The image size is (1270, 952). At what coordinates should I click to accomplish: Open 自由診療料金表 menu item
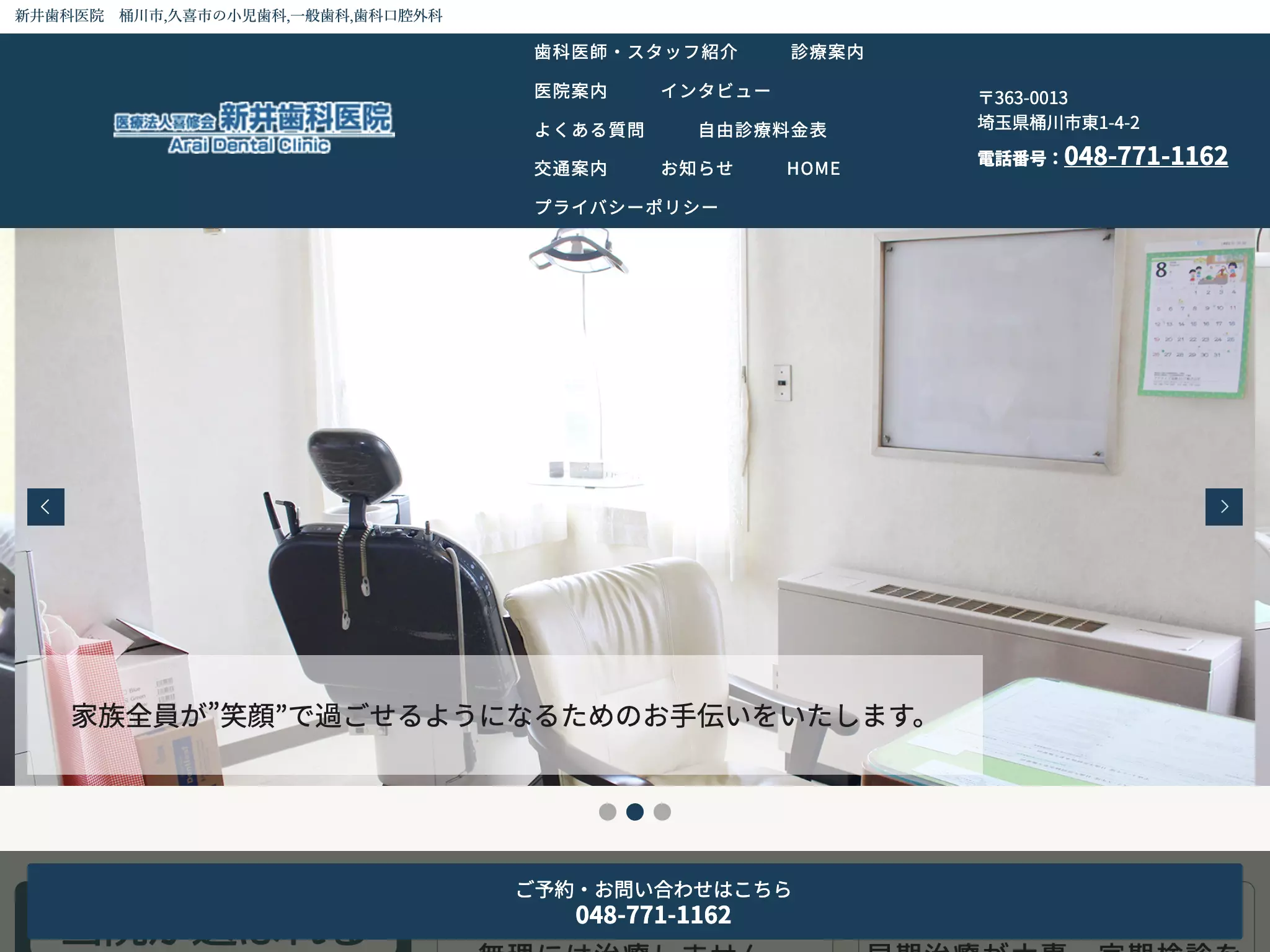coord(763,130)
